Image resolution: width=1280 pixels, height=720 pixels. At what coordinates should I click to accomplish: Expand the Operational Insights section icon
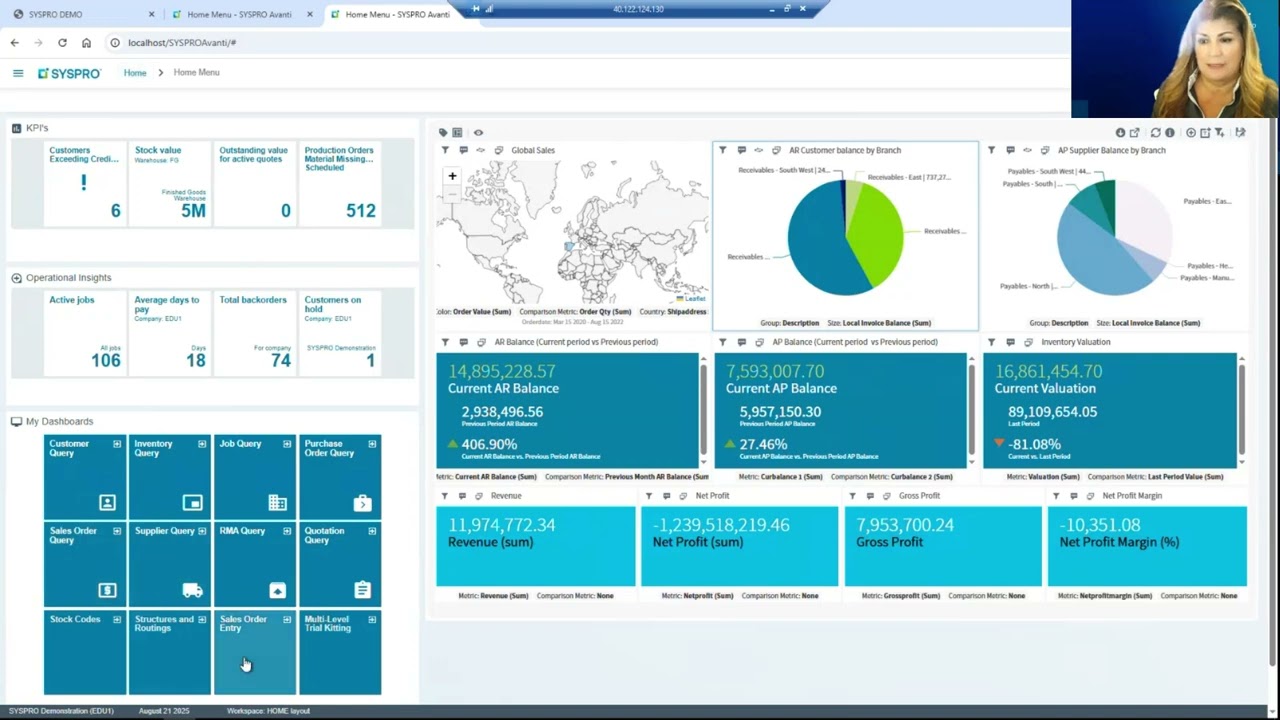tap(16, 278)
